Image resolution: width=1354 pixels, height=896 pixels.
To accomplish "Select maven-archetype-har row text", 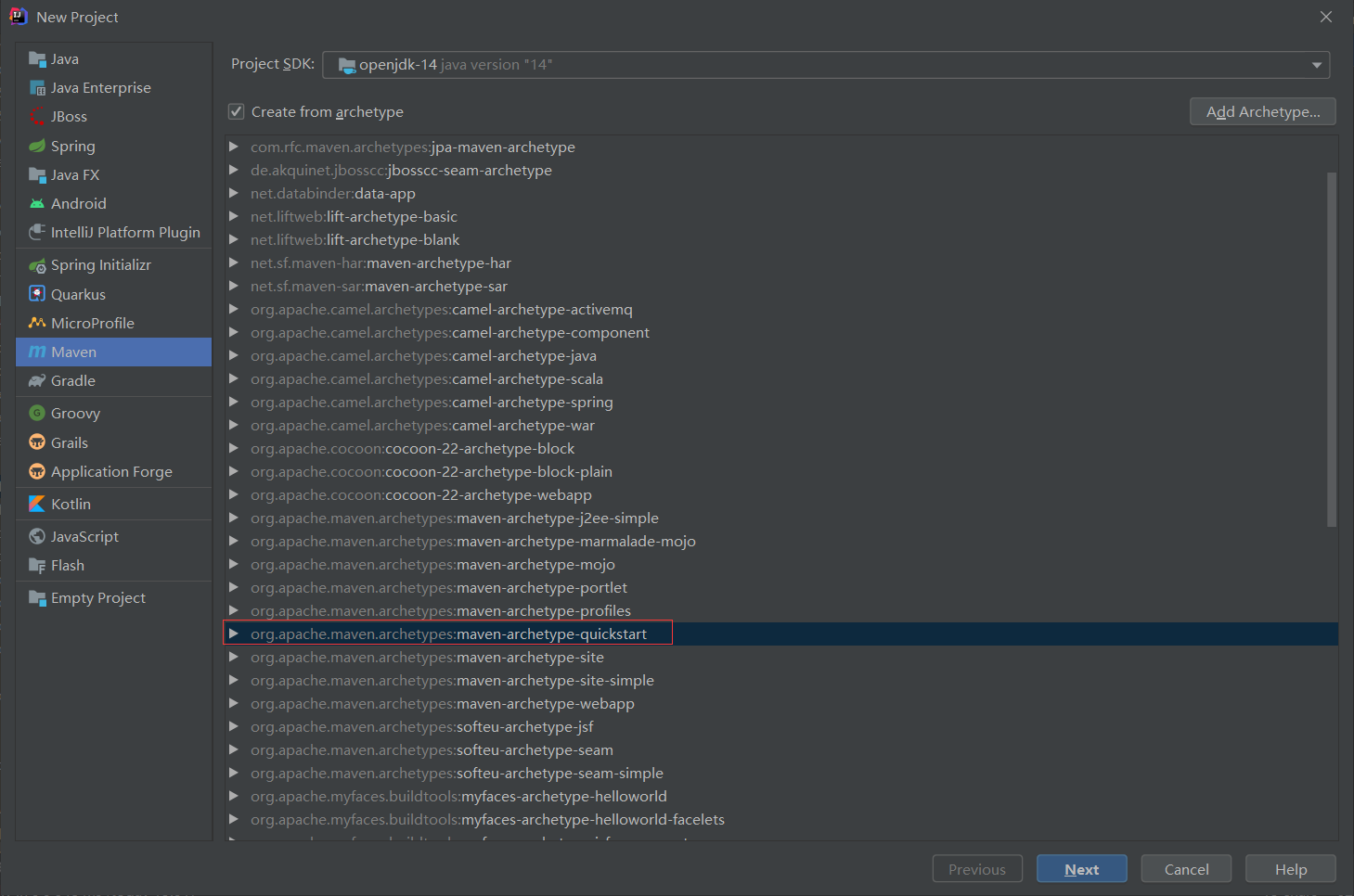I will 380,262.
